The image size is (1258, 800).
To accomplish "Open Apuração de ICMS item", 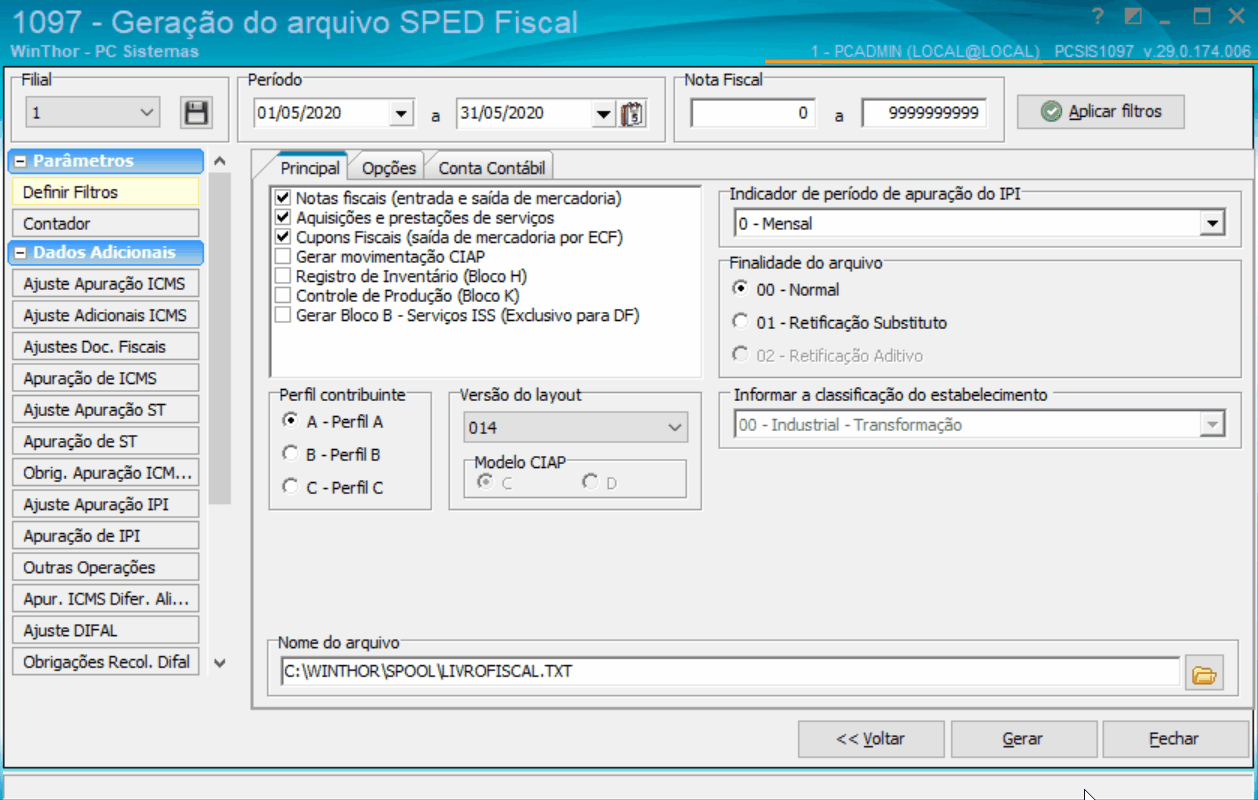I will (x=105, y=378).
